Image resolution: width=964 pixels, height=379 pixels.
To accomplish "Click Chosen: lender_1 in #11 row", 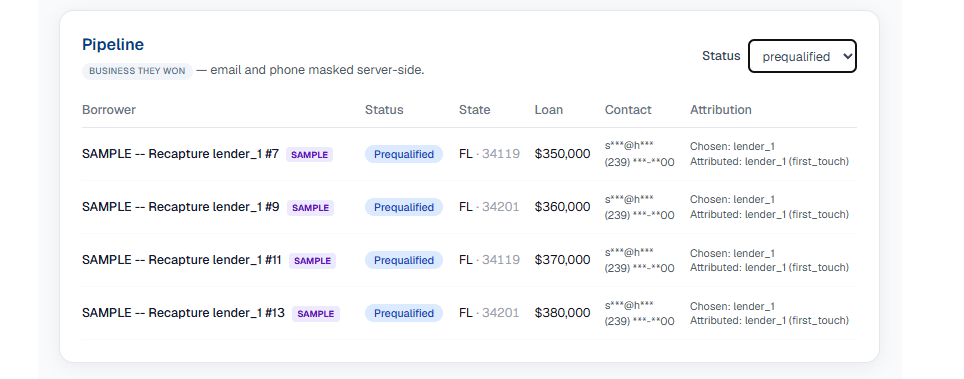I will (x=732, y=253).
